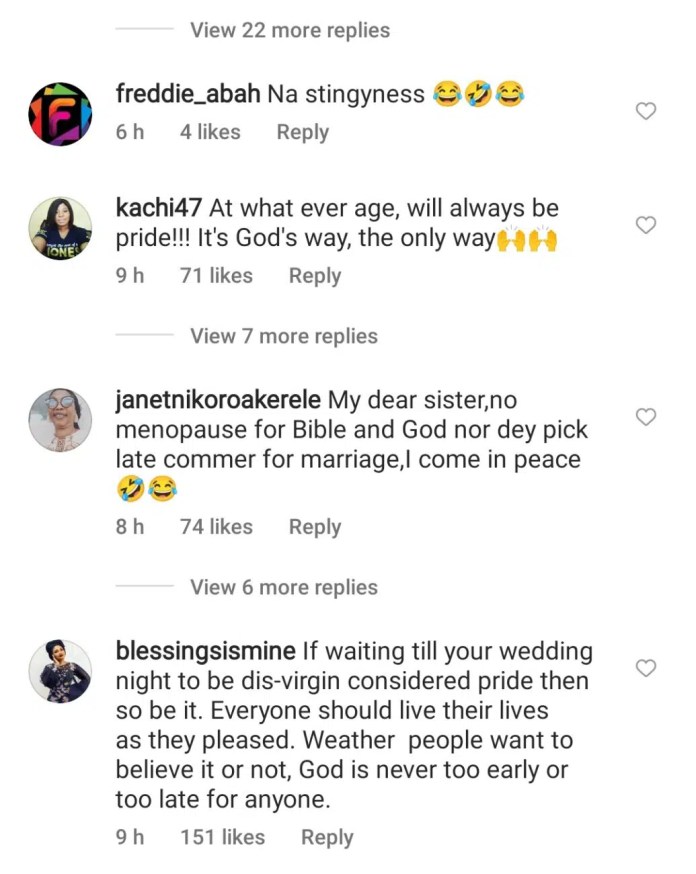This screenshot has width=696, height=874.
Task: Heart janetnikoroakerele's comment
Action: pos(646,416)
